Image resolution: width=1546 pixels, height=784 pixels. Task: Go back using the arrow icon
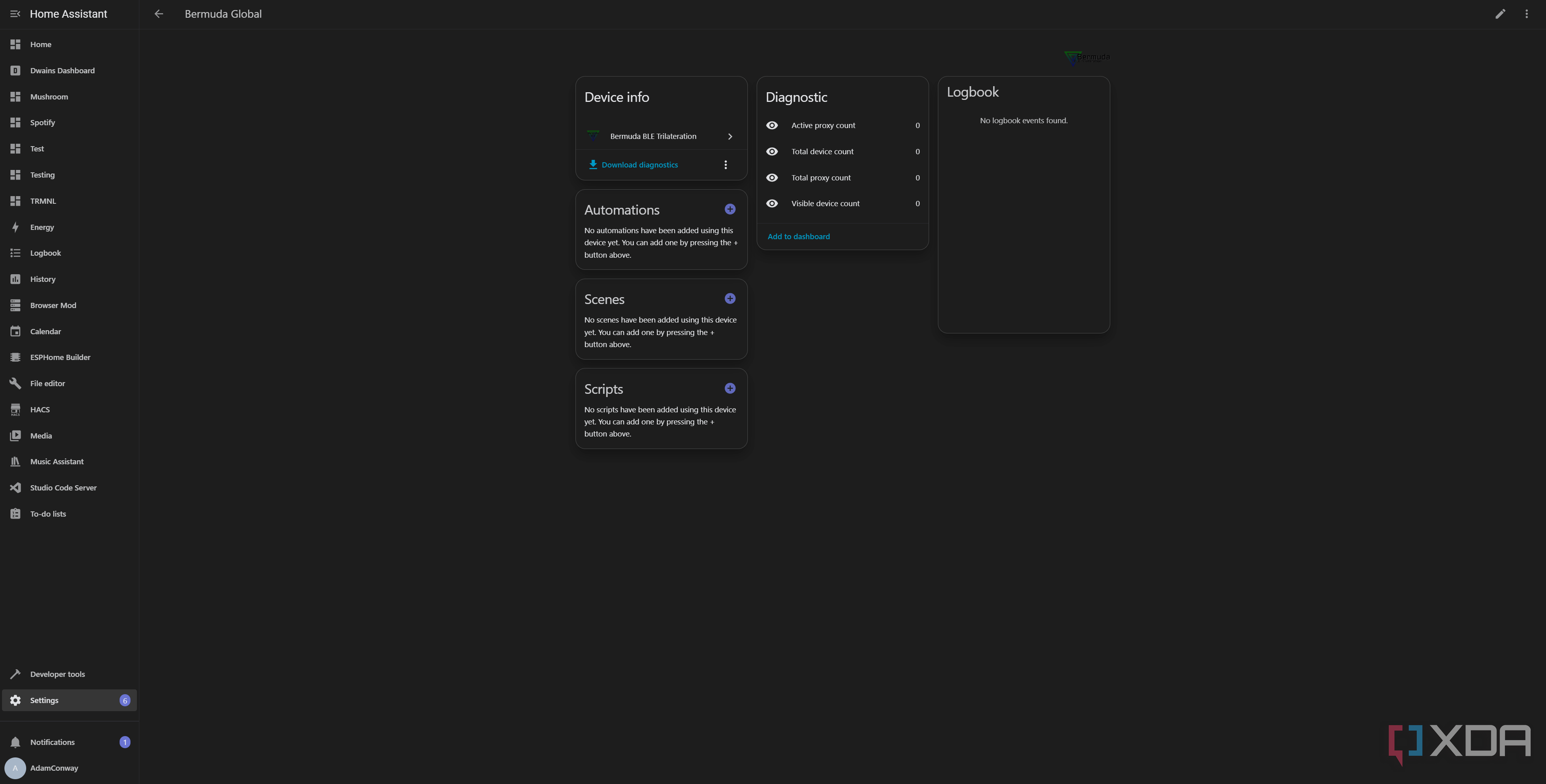coord(158,14)
